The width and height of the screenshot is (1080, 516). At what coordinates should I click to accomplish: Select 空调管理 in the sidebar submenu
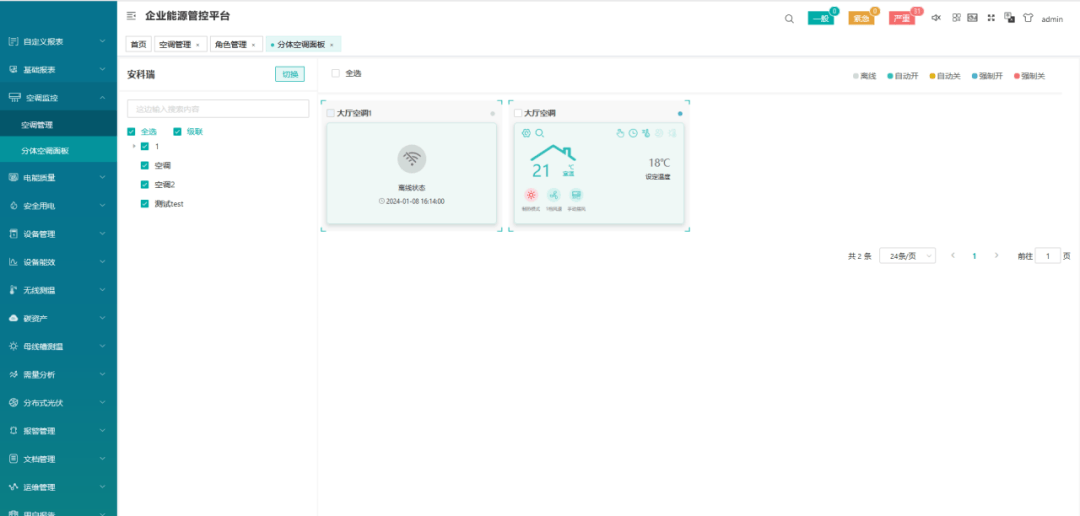click(37, 125)
